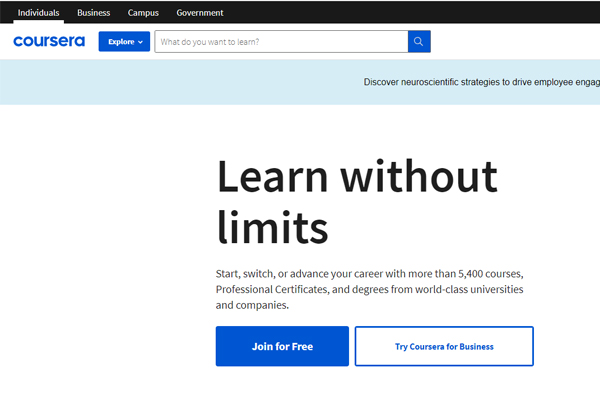Open the Business tab

[94, 13]
